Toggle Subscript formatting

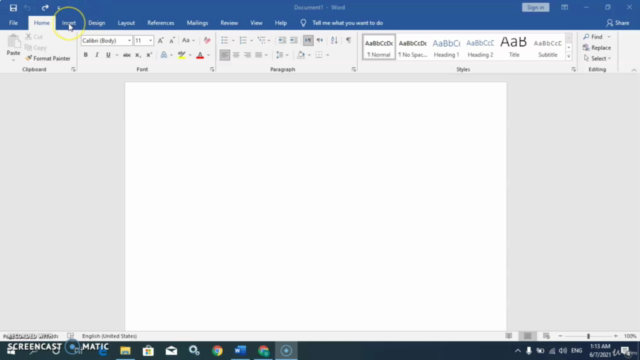[138, 55]
